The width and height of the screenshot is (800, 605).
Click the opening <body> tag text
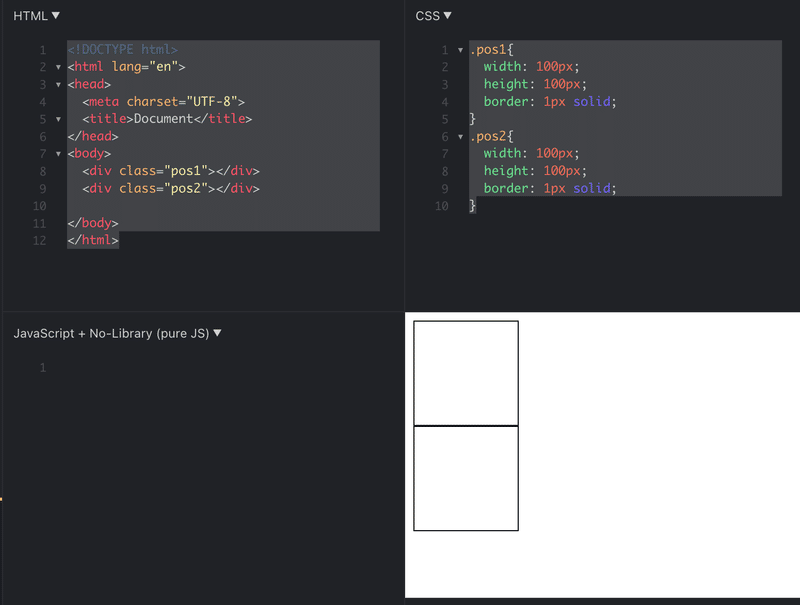89,154
